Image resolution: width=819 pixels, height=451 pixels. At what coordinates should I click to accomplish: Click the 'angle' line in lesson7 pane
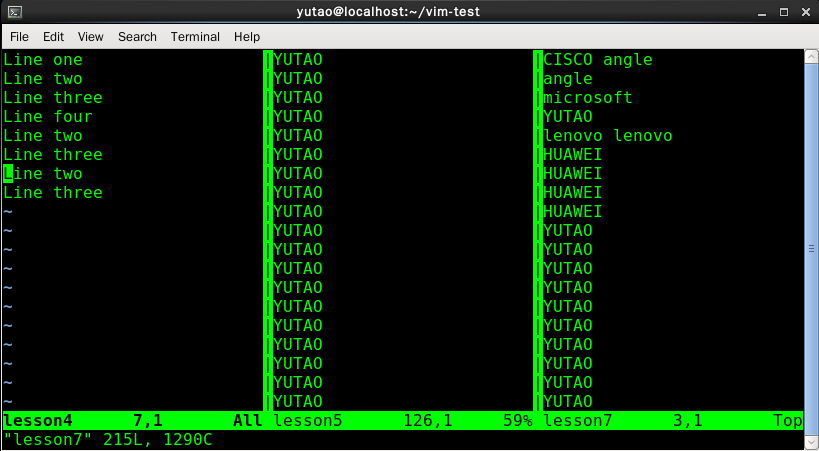tap(568, 79)
